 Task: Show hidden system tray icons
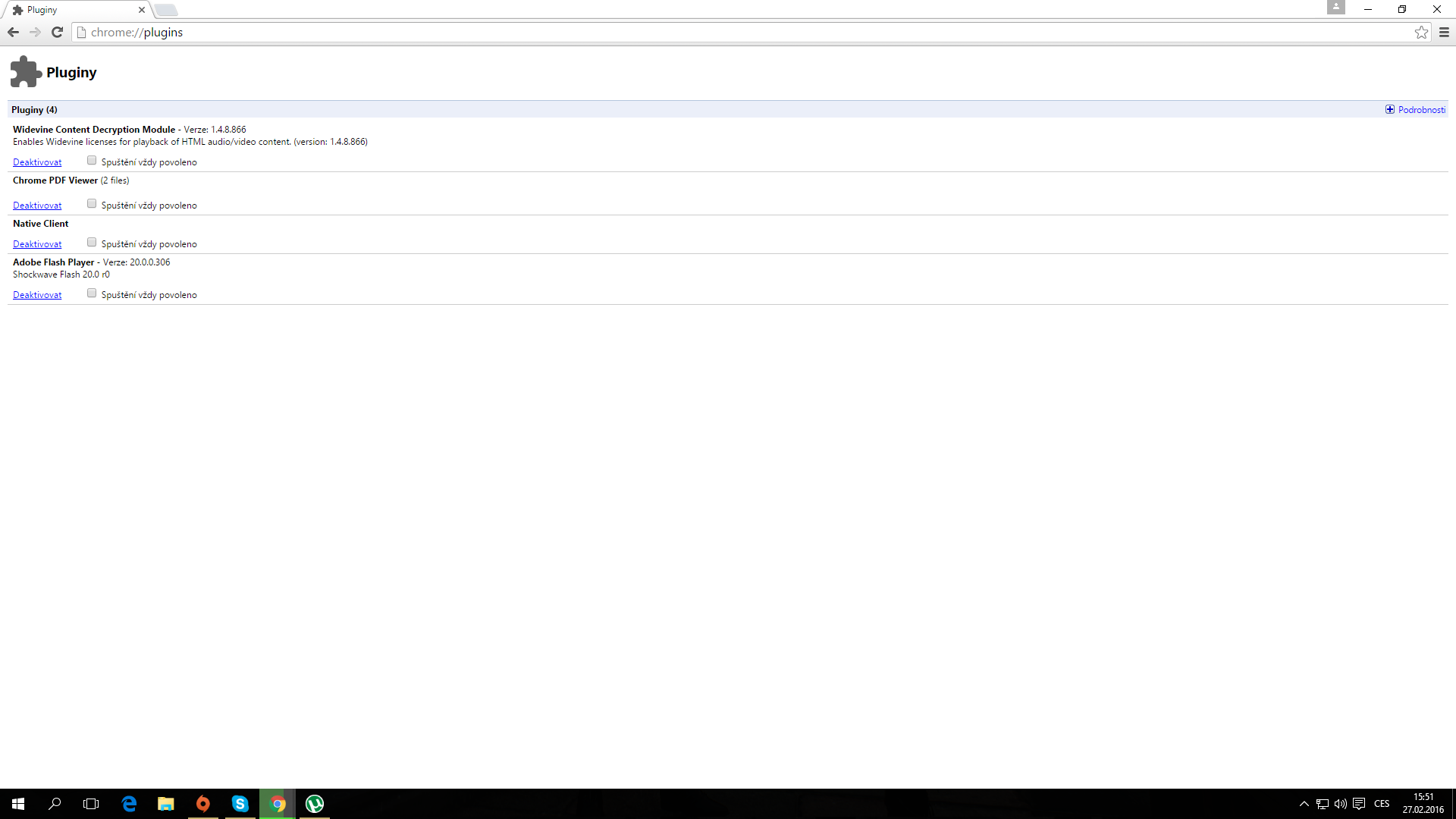tap(1304, 804)
